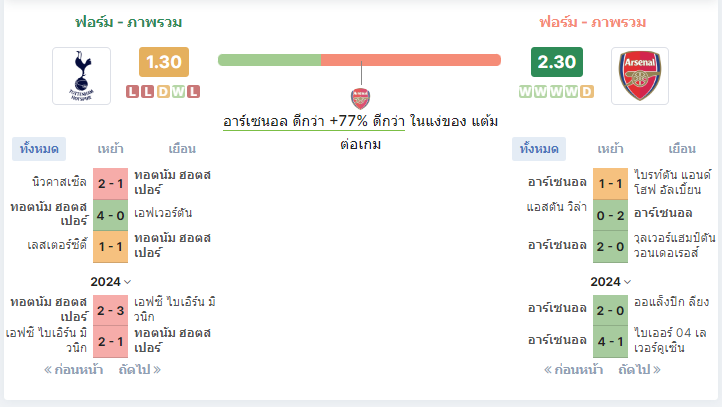The image size is (722, 407).
Task: Click ถัดไป link under Tottenham matches
Action: (x=140, y=370)
